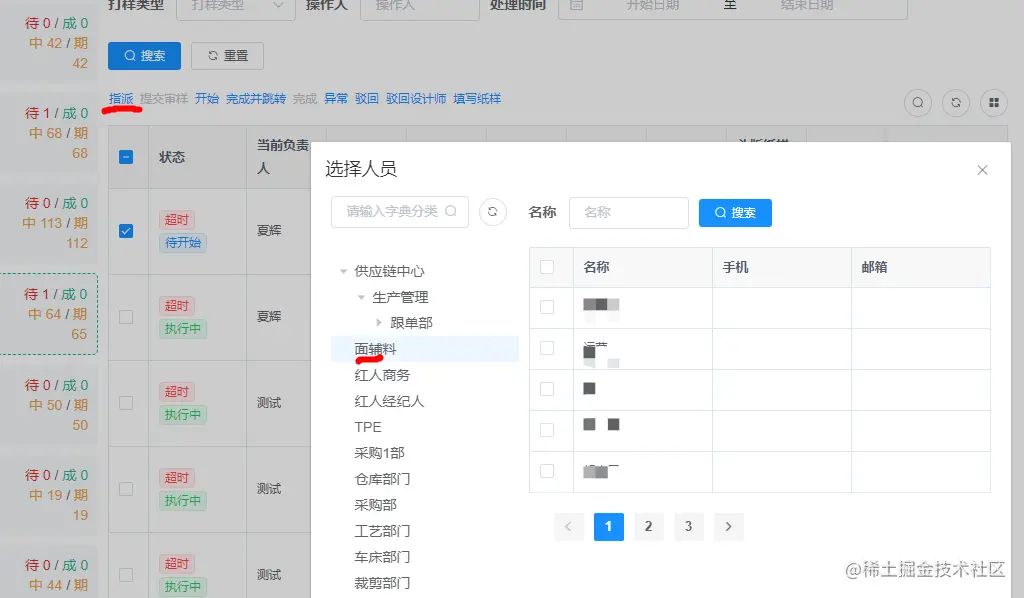1024x598 pixels.
Task: Go to the next page of personnel
Action: (728, 527)
